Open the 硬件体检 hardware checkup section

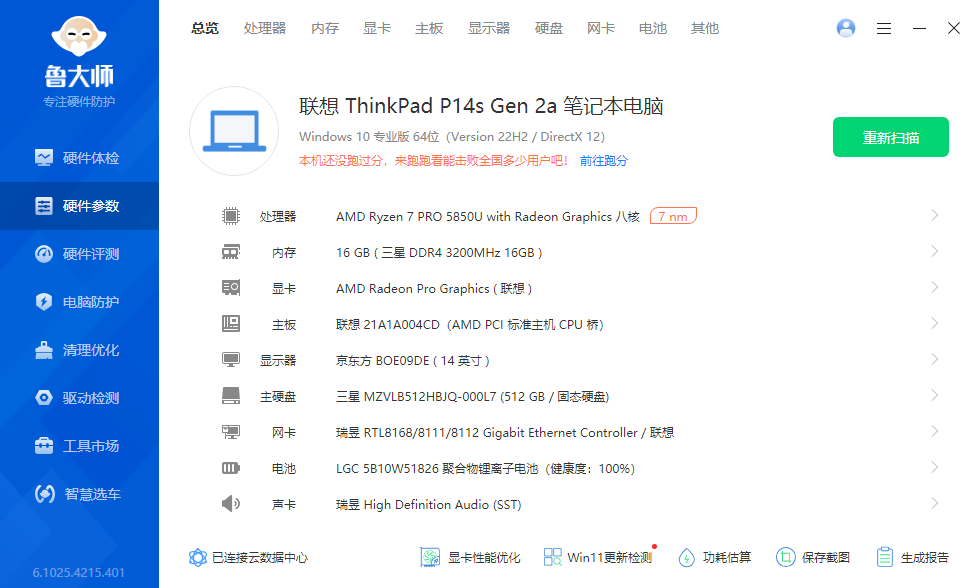(x=79, y=158)
